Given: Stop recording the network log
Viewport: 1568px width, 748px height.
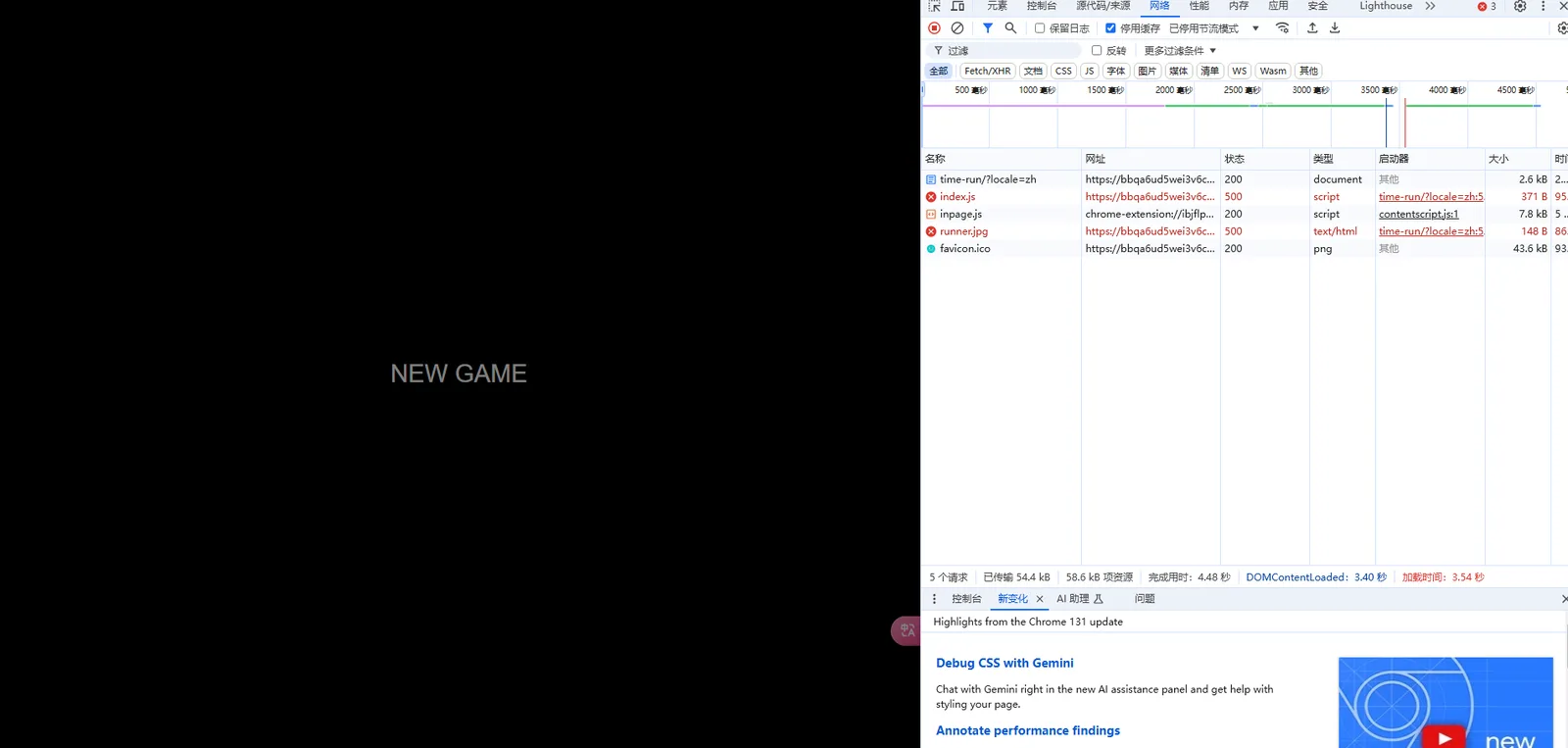Looking at the screenshot, I should coord(934,28).
